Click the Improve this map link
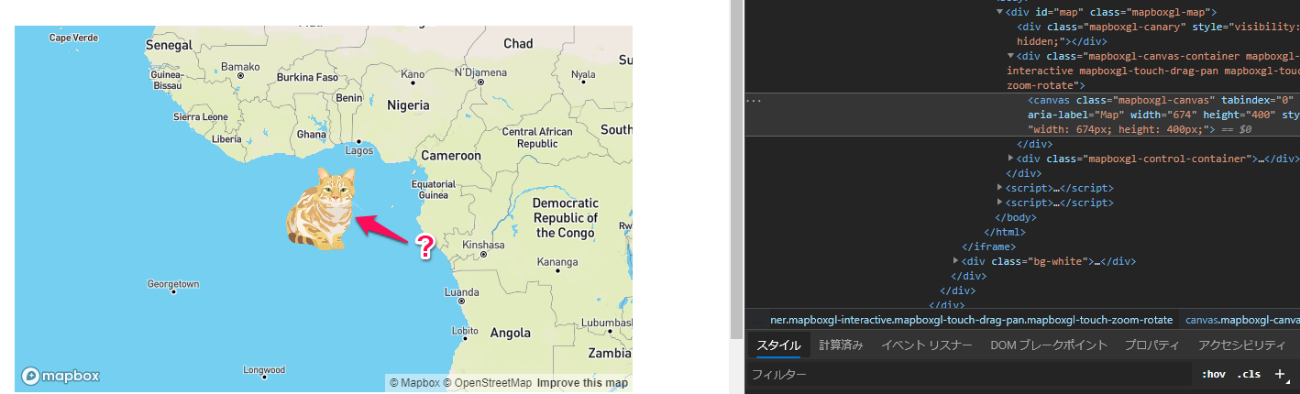The height and width of the screenshot is (394, 1300). [x=582, y=383]
